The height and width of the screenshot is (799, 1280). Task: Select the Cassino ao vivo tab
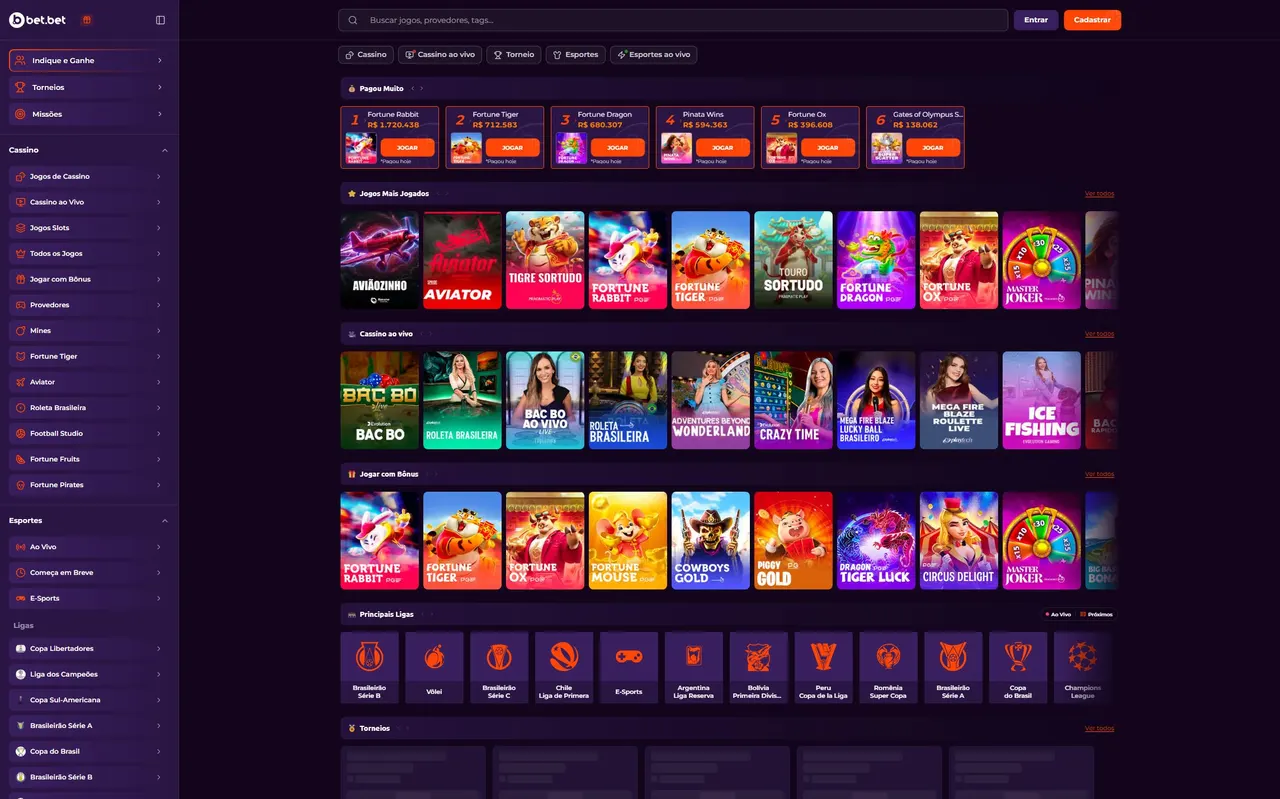(440, 55)
